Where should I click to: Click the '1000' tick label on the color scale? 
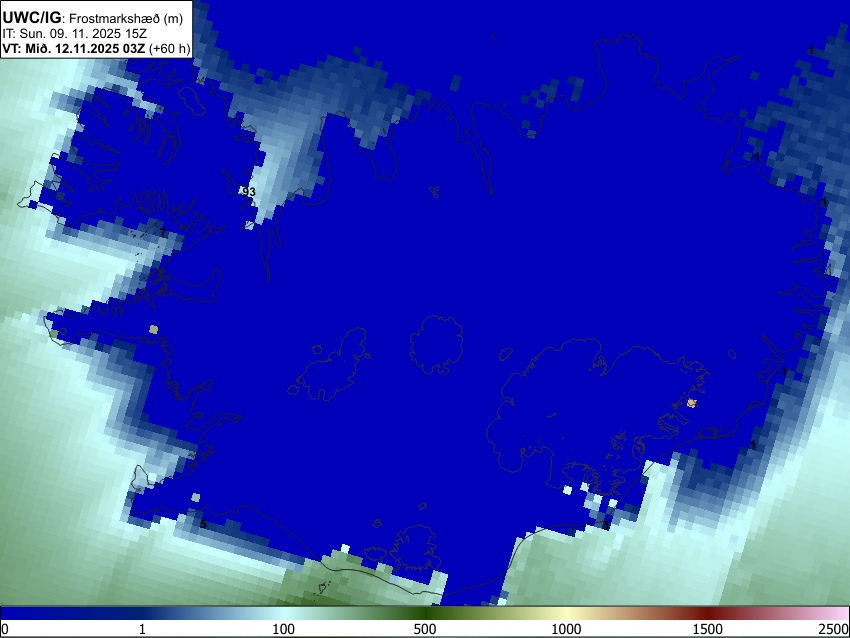tap(566, 629)
